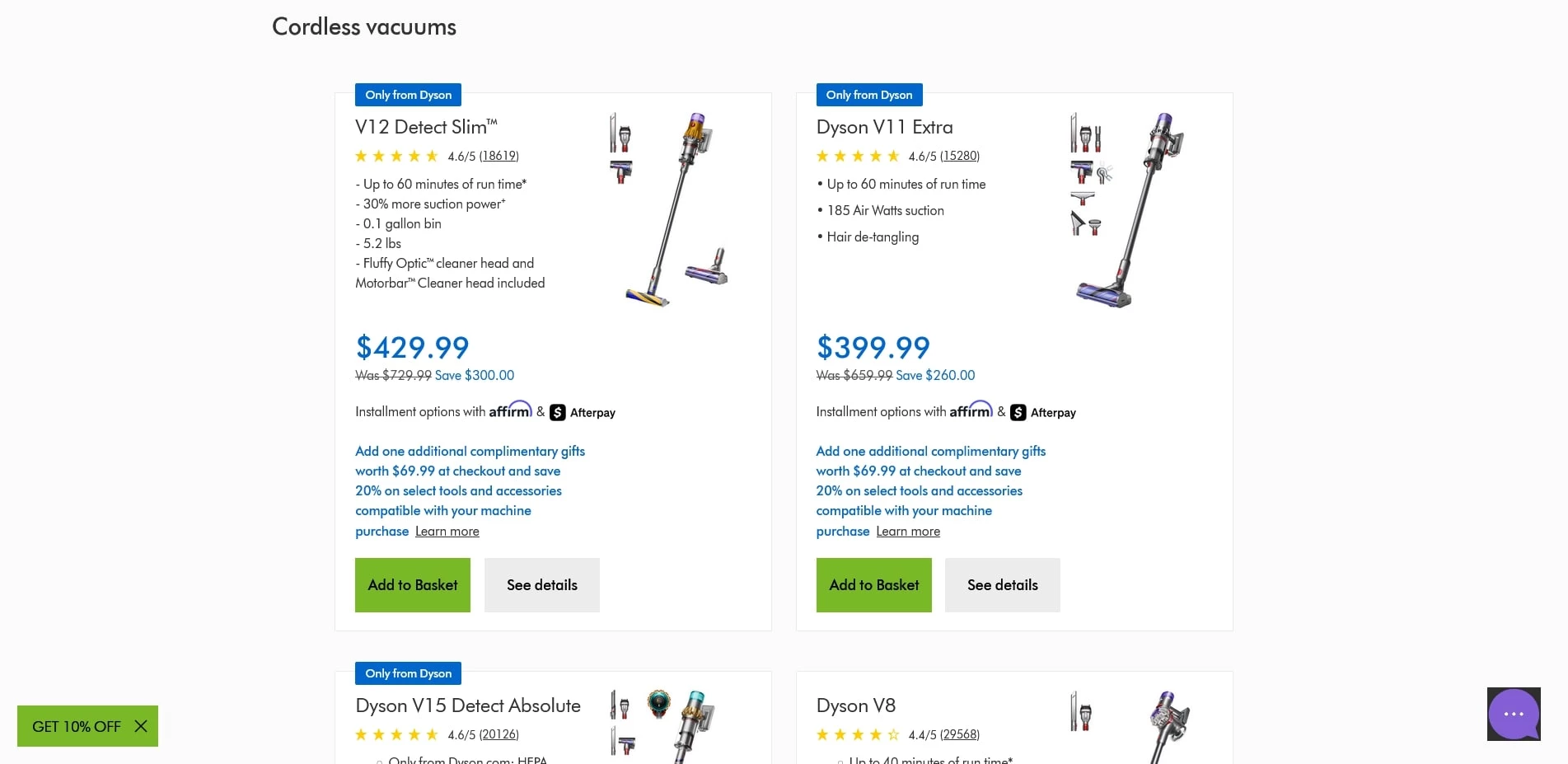Dismiss the GET 10% OFF banner
The height and width of the screenshot is (764, 1568).
coord(141,726)
